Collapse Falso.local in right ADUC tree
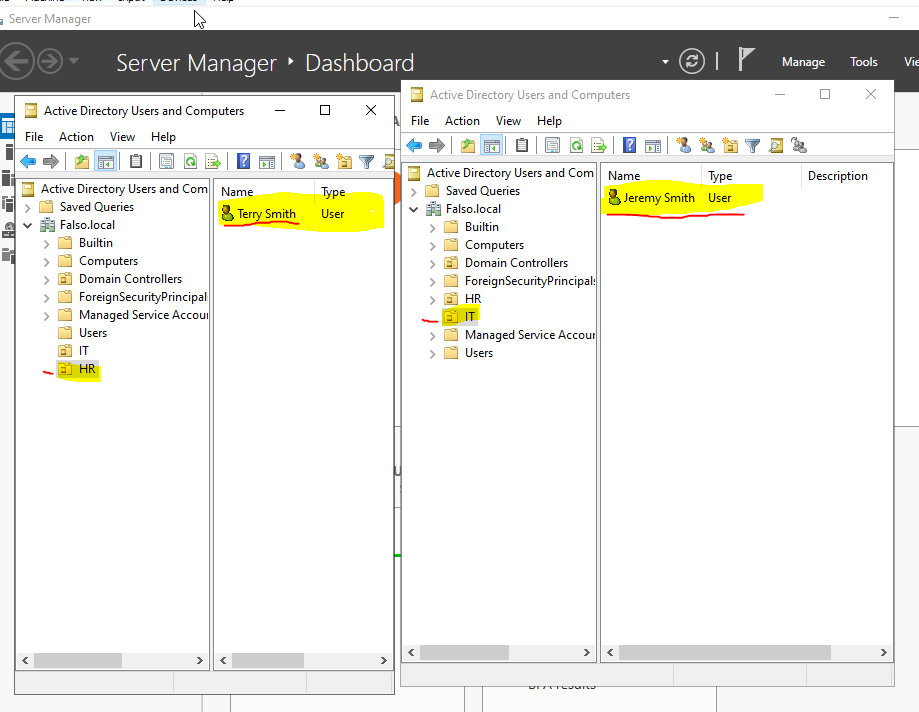This screenshot has width=919, height=712. (414, 209)
